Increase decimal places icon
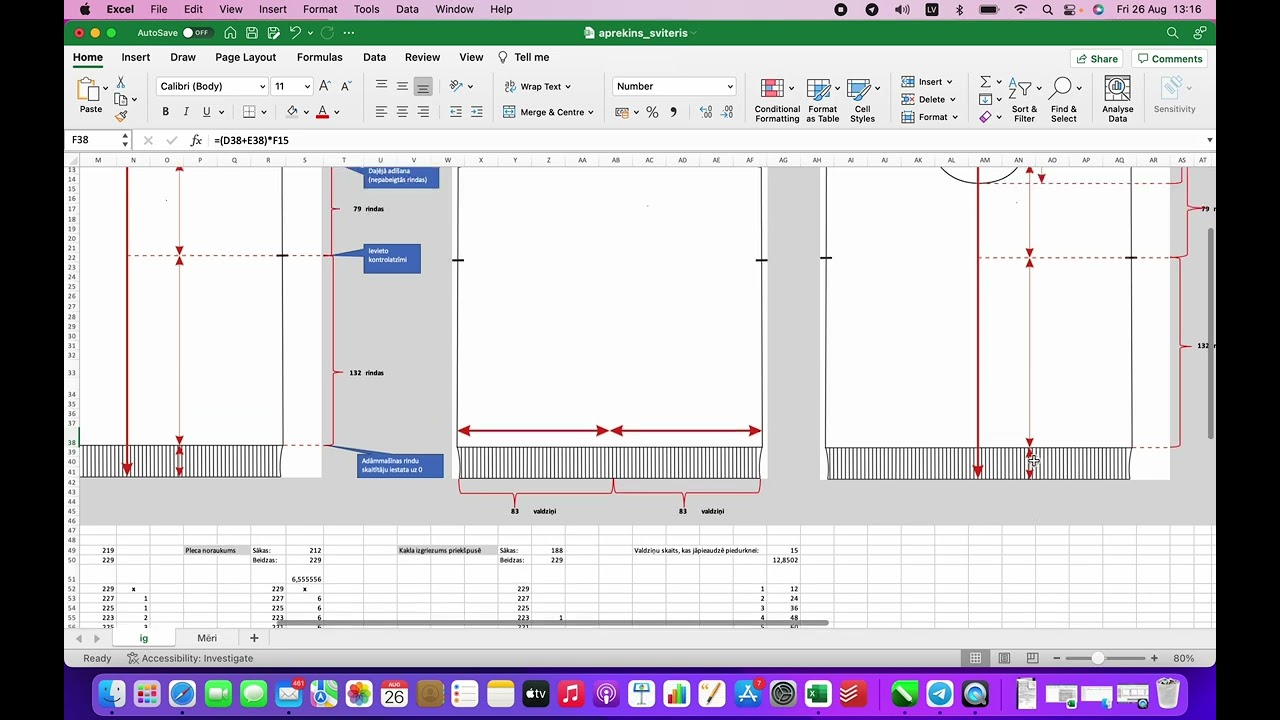The image size is (1280, 720). (x=705, y=112)
